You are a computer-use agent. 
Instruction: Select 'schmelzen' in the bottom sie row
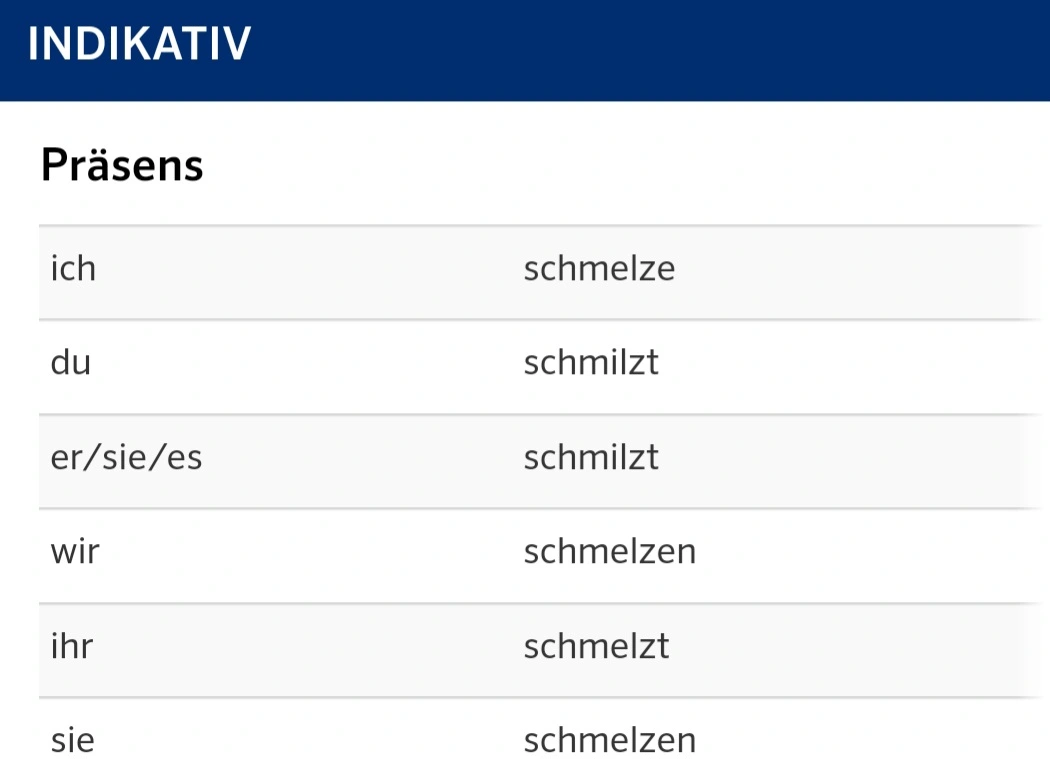[610, 741]
